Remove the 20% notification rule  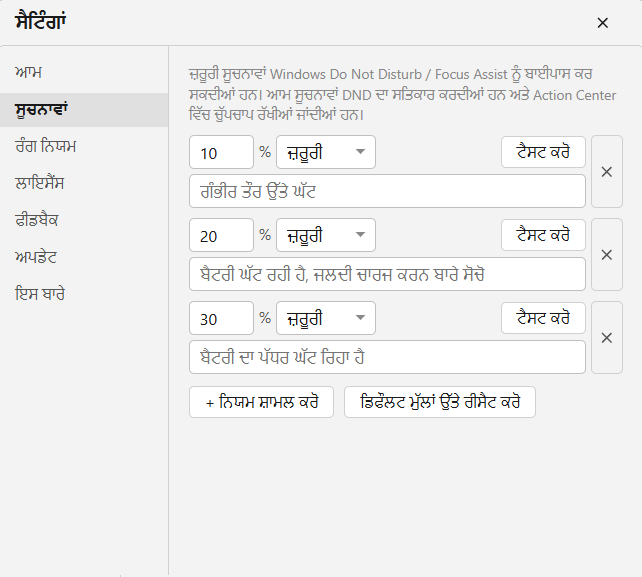coord(607,255)
